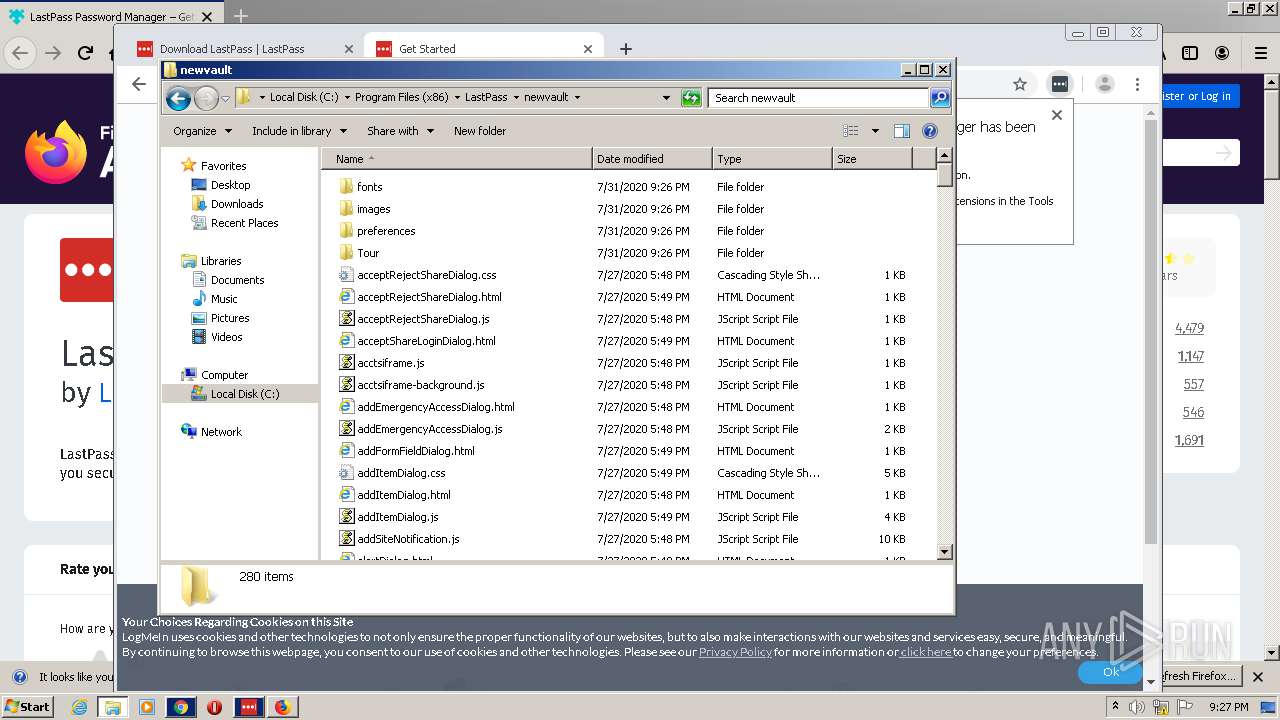Open Downloads in Favorites
Screen dimensions: 1280x720
point(236,204)
